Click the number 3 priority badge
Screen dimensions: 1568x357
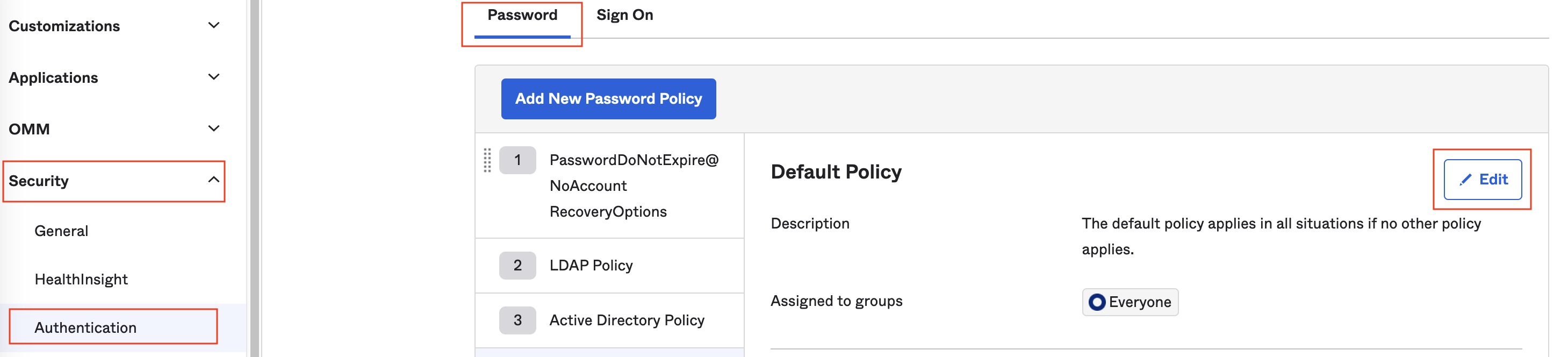(517, 320)
